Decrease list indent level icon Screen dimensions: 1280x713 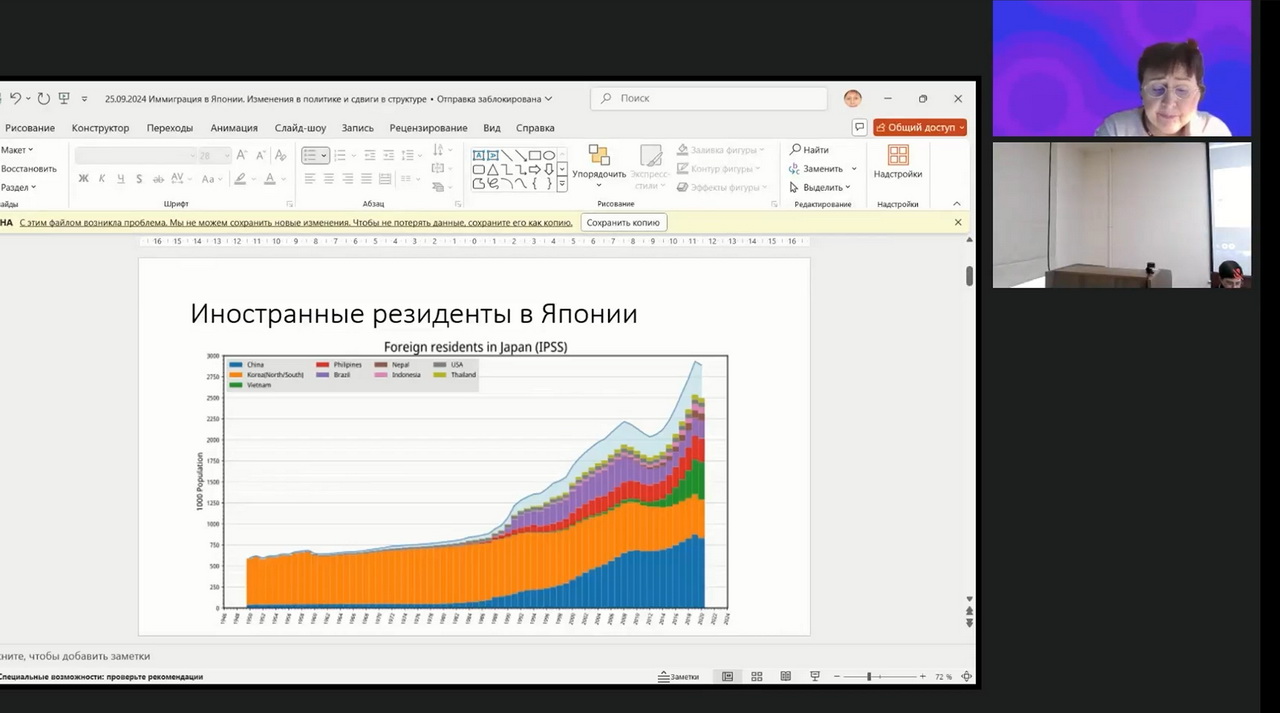tap(370, 155)
